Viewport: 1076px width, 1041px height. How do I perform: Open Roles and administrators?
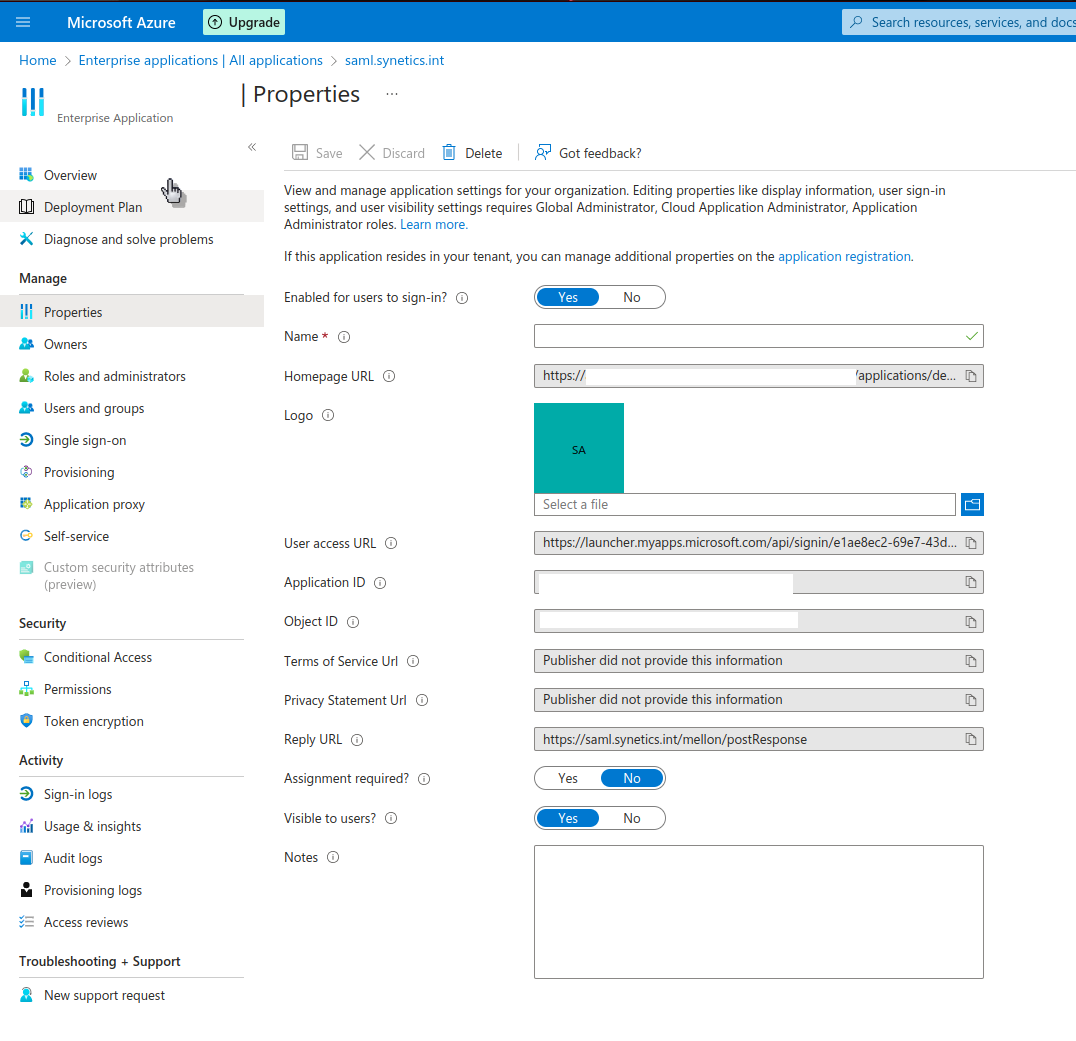click(x=132, y=376)
